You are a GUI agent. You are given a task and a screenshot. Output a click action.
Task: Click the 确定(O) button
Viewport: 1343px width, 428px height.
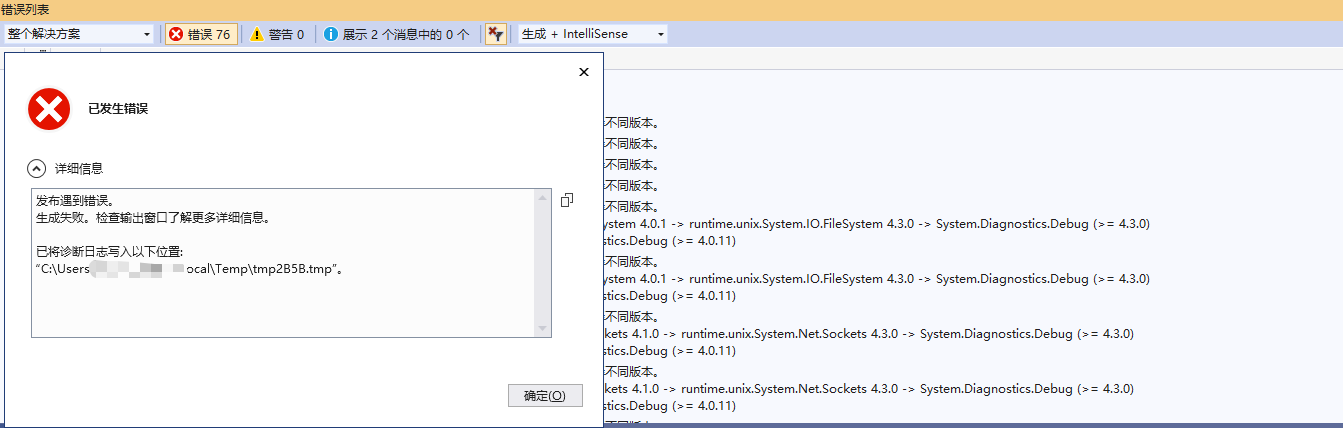pyautogui.click(x=545, y=395)
